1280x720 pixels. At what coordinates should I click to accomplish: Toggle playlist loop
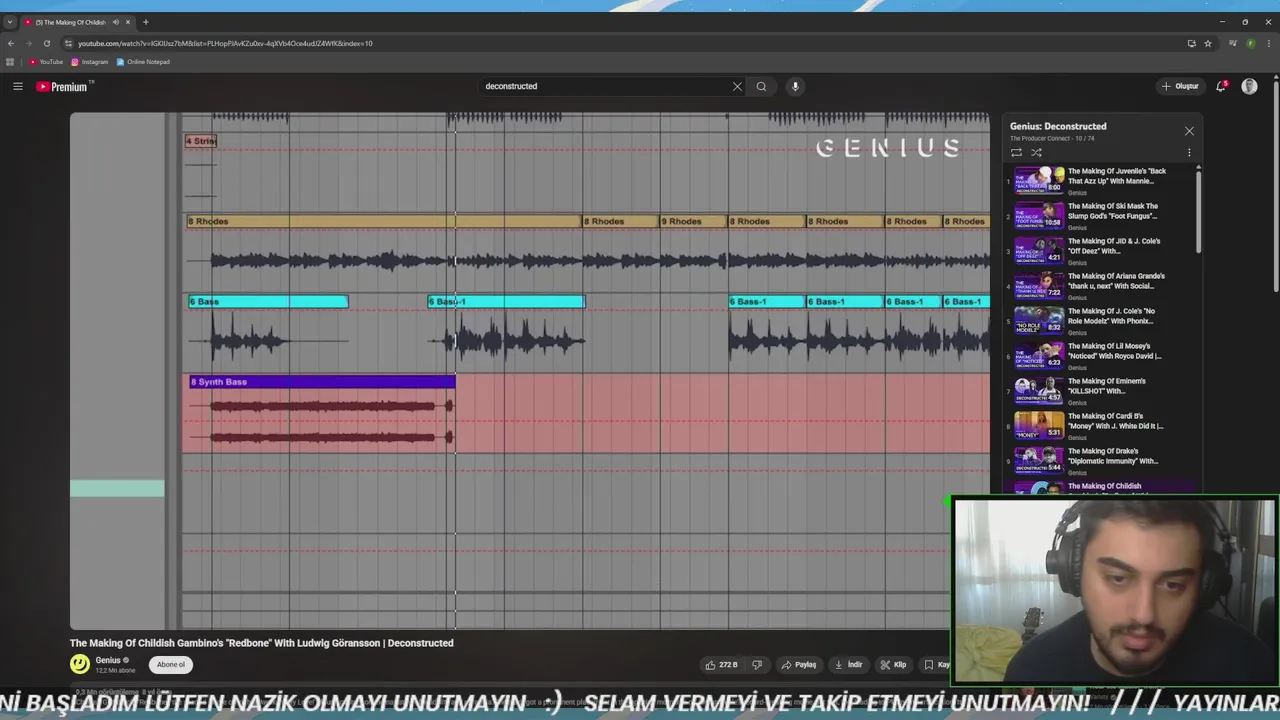[x=1016, y=153]
